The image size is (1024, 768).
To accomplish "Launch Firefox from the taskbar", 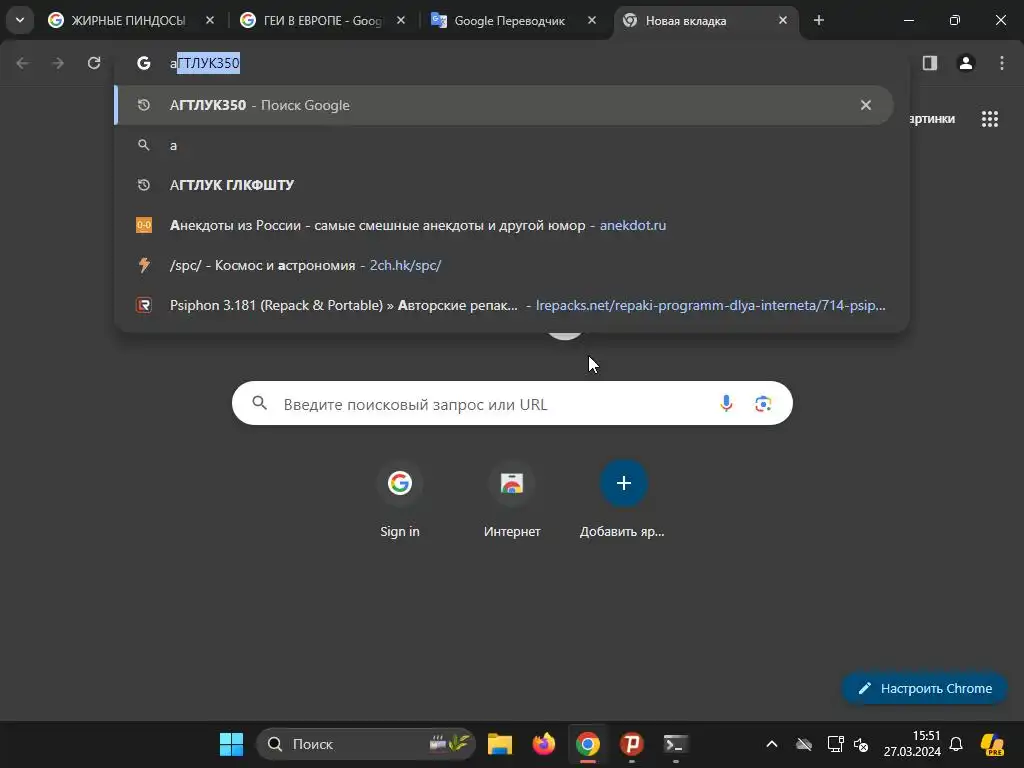I will pyautogui.click(x=543, y=744).
